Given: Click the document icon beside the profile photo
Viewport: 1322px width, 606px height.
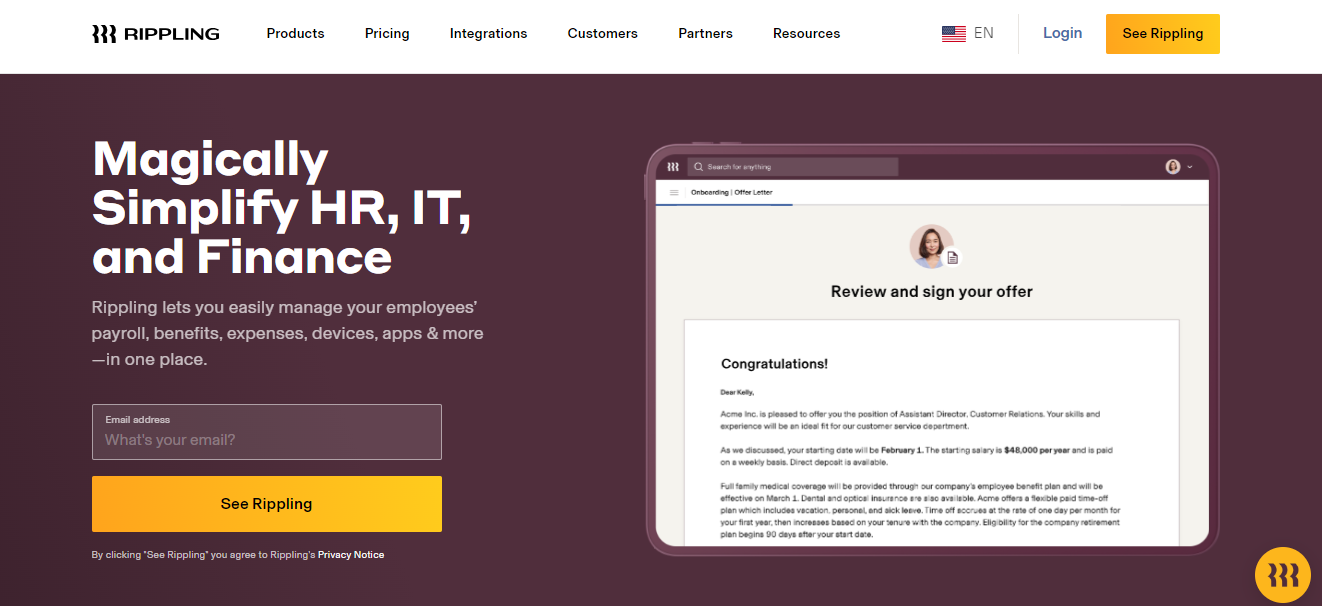Looking at the screenshot, I should click(x=953, y=258).
